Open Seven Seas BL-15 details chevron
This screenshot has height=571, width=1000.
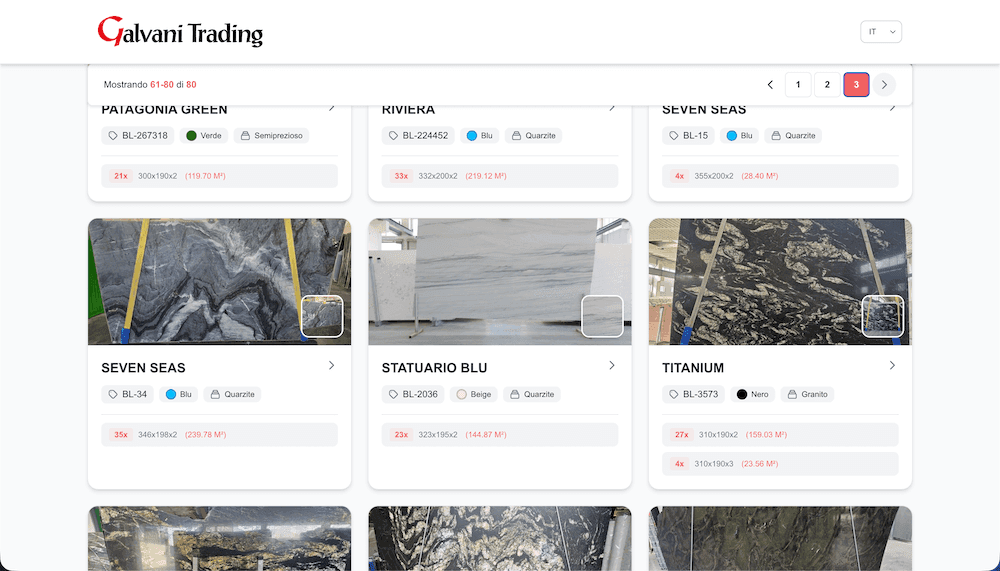pyautogui.click(x=892, y=108)
